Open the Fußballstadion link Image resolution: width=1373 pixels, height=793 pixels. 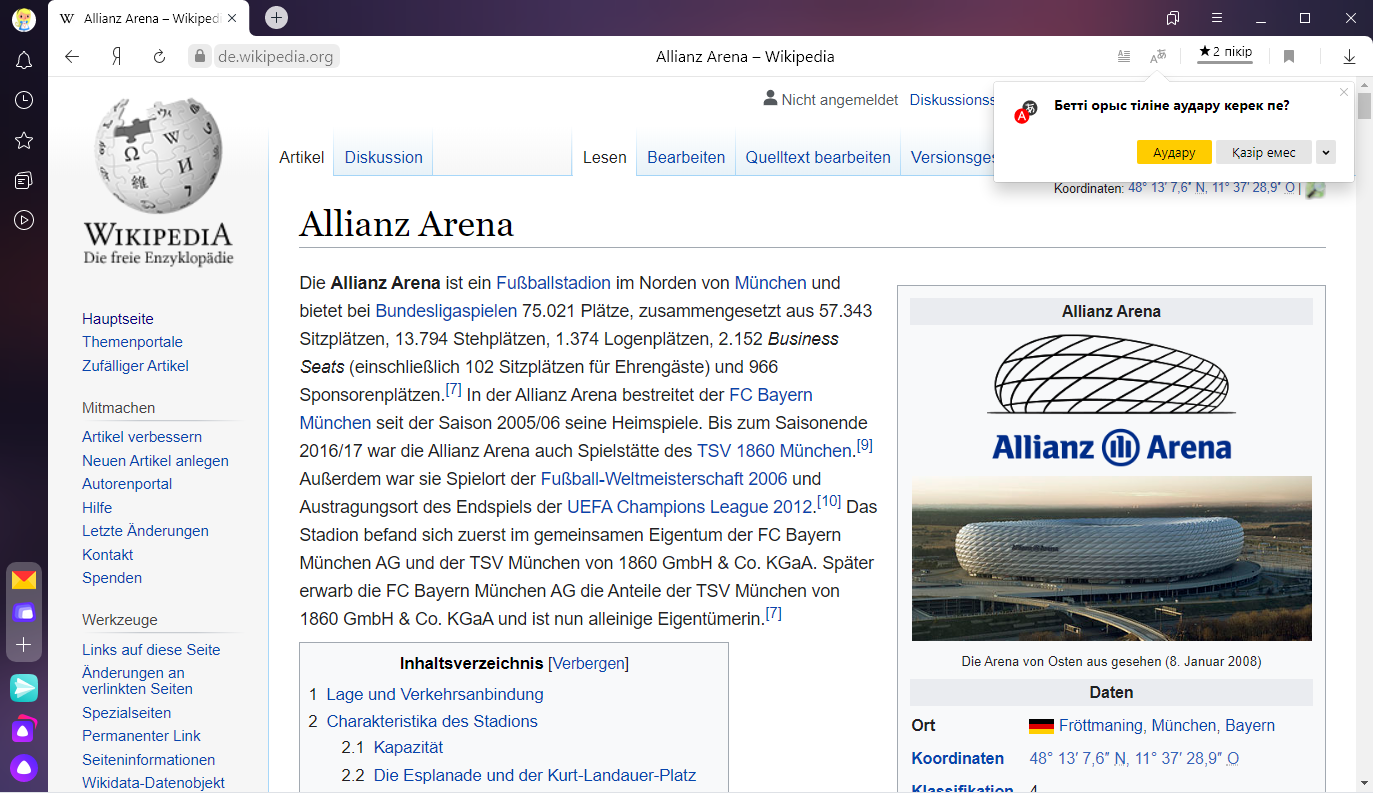point(553,282)
